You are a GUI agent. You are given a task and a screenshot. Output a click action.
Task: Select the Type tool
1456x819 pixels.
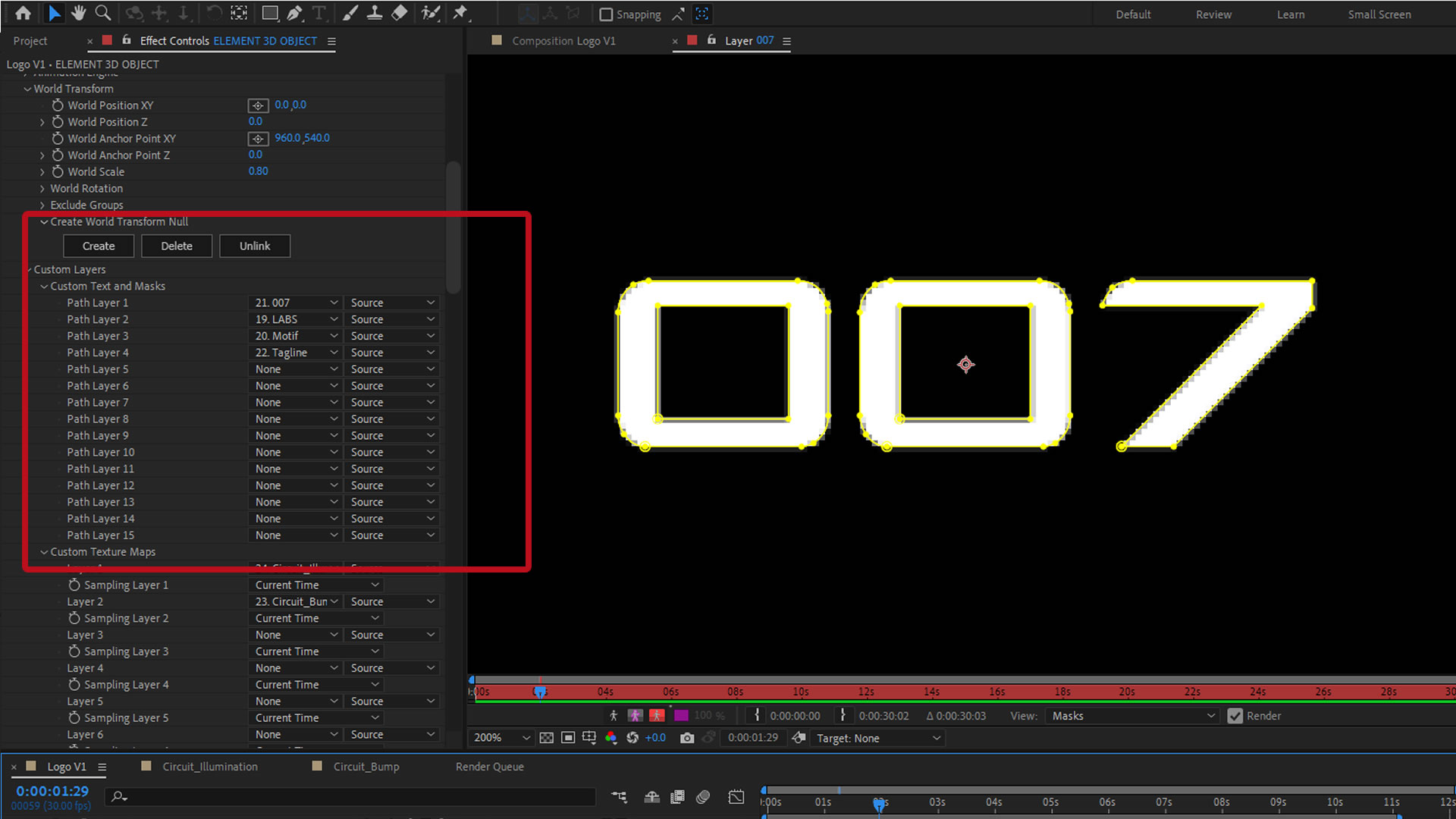[319, 13]
